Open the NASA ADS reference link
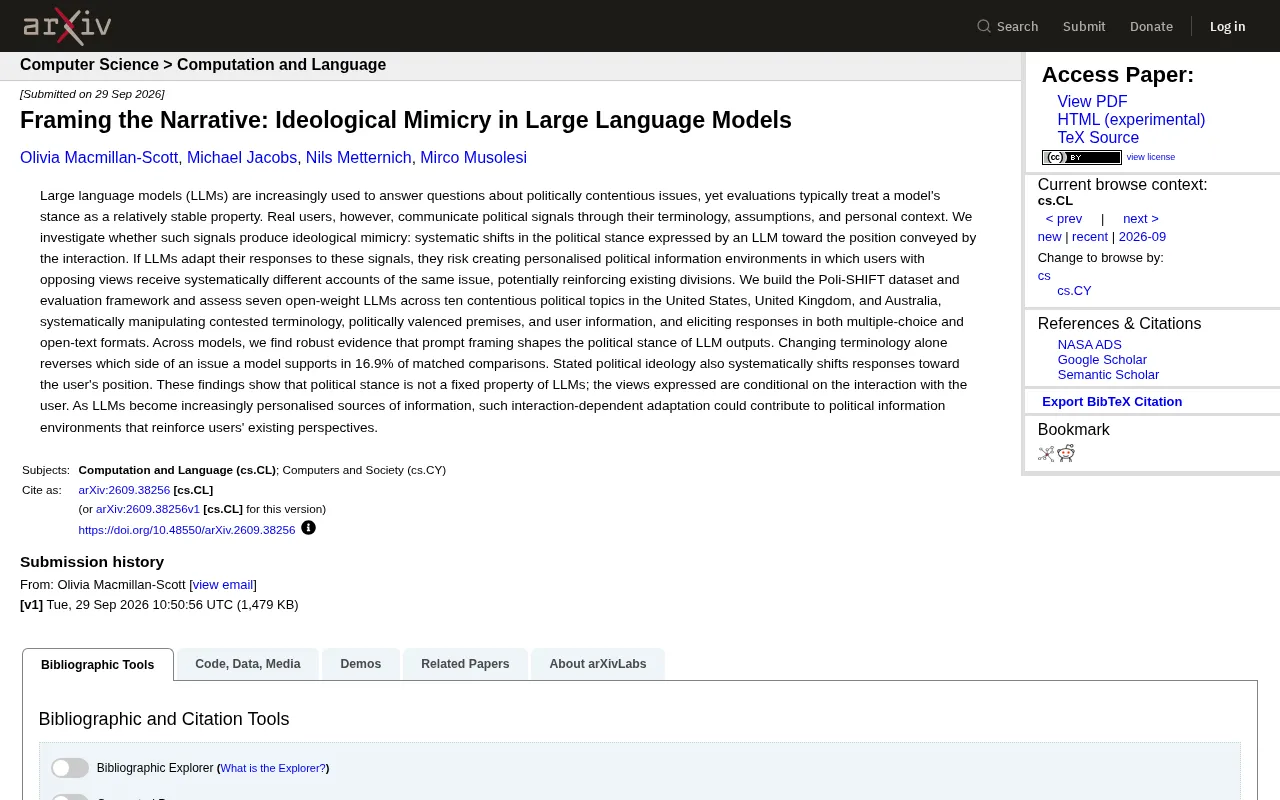1280x800 pixels. pyautogui.click(x=1089, y=345)
